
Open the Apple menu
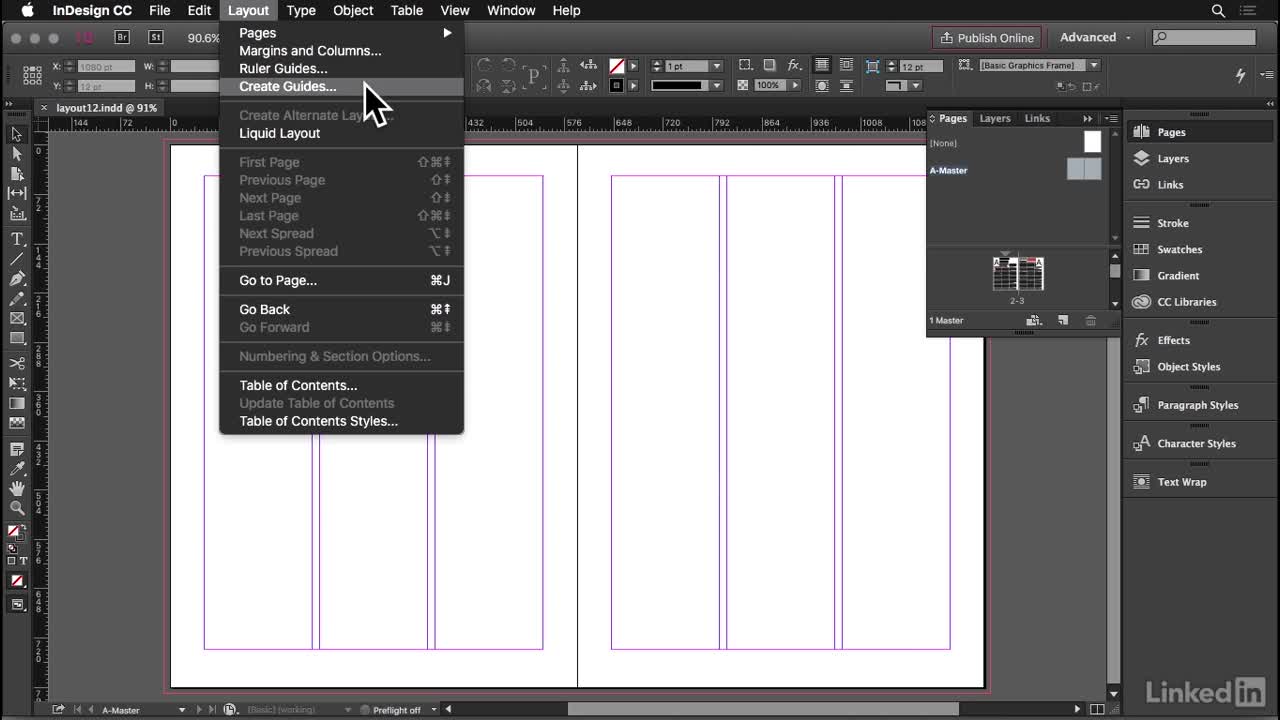[x=27, y=10]
